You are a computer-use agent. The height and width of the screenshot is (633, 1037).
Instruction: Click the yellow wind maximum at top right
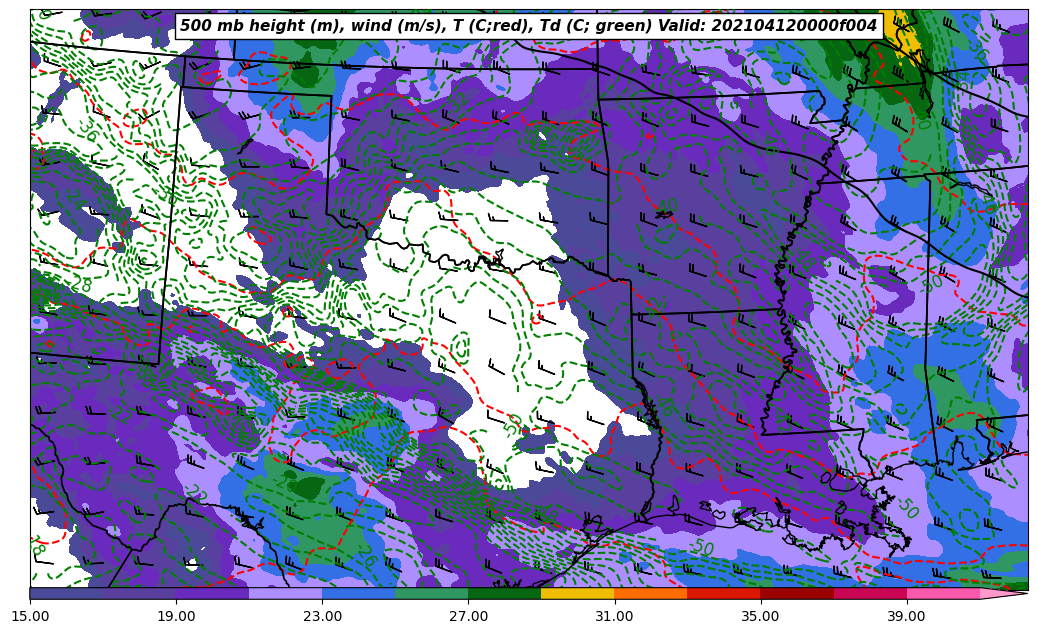coord(903,30)
